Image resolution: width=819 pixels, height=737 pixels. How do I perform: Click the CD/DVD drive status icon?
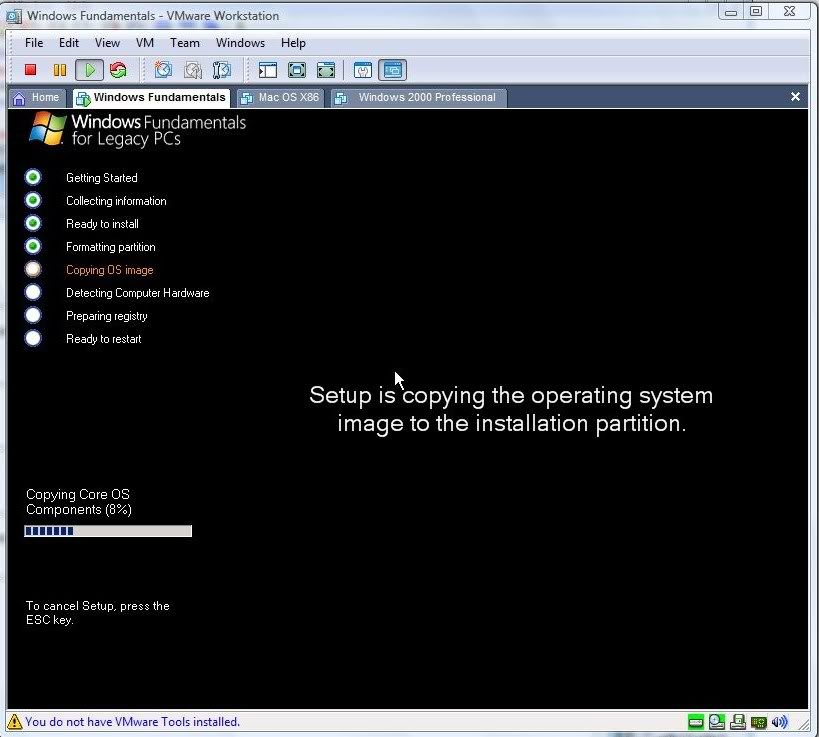pos(717,721)
